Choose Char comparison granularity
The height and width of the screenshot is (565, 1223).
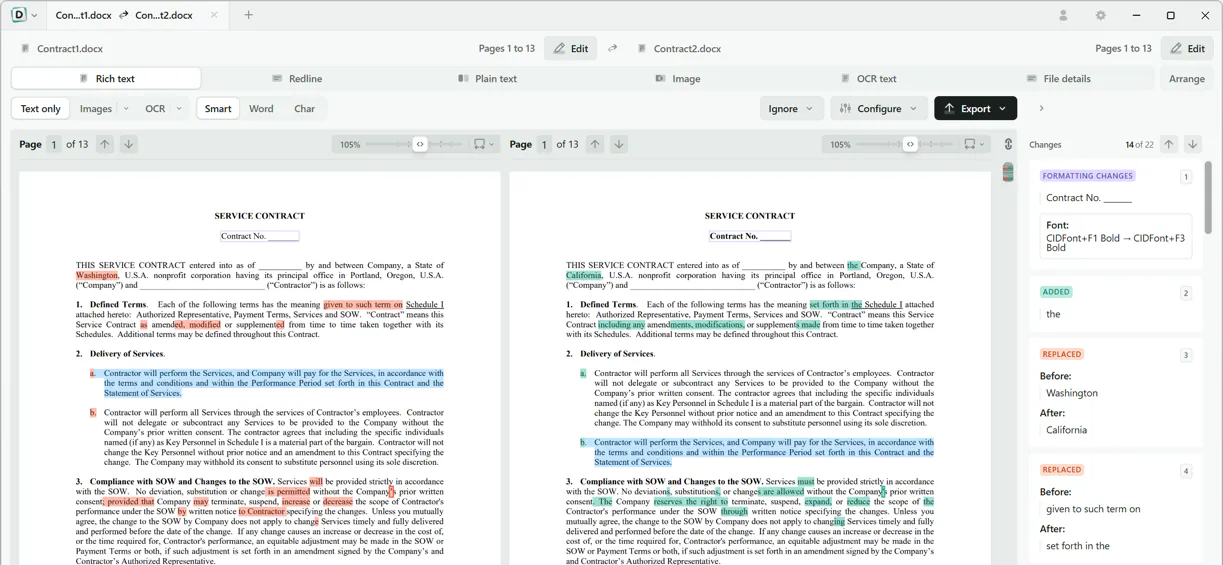point(305,108)
